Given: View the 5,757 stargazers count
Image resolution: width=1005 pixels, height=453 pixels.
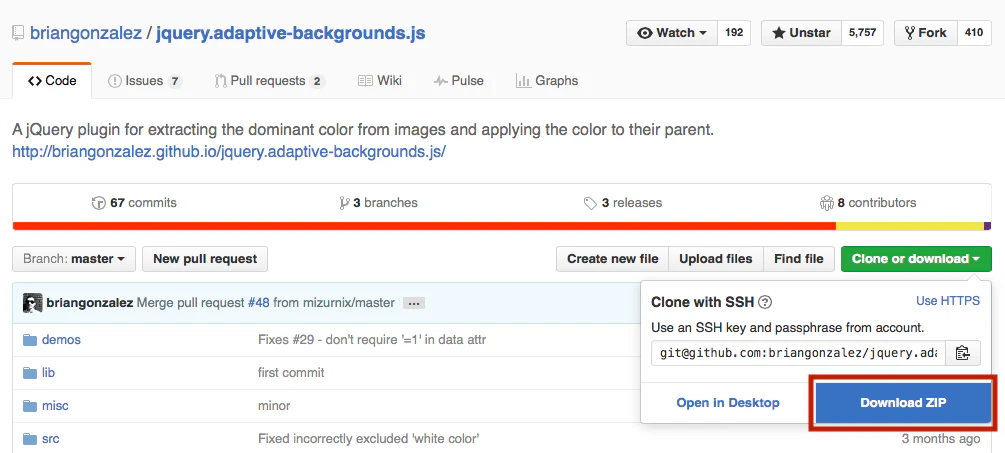Looking at the screenshot, I should coord(862,33).
